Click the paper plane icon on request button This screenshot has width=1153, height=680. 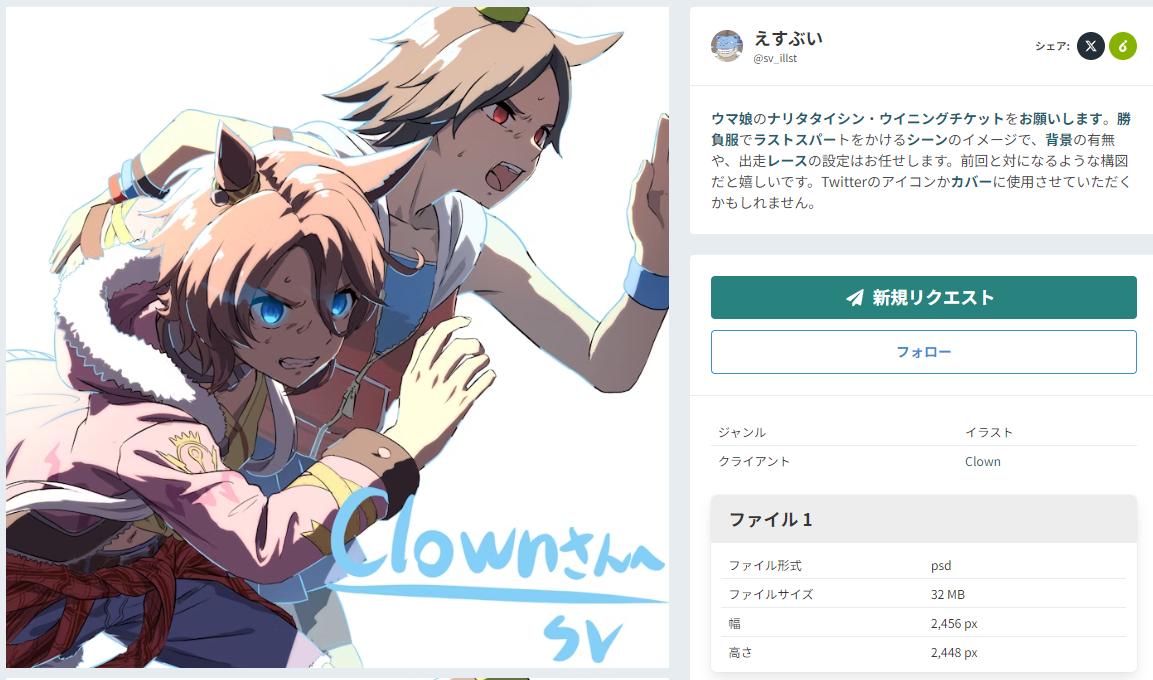pyautogui.click(x=854, y=298)
